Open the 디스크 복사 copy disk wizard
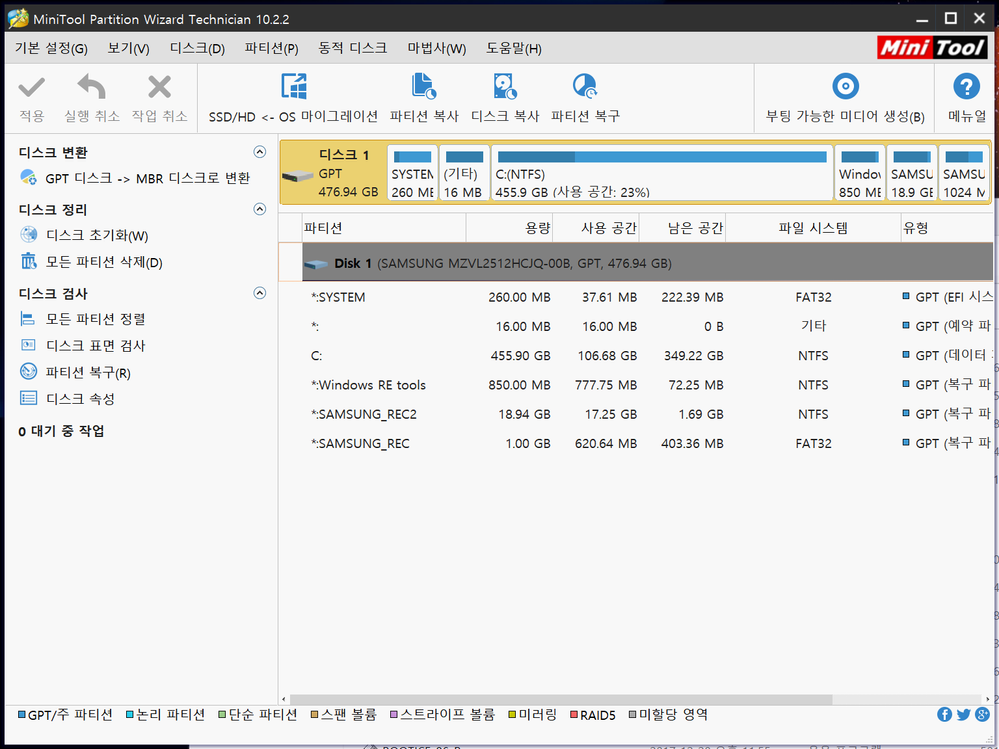The width and height of the screenshot is (999, 749). (x=505, y=87)
